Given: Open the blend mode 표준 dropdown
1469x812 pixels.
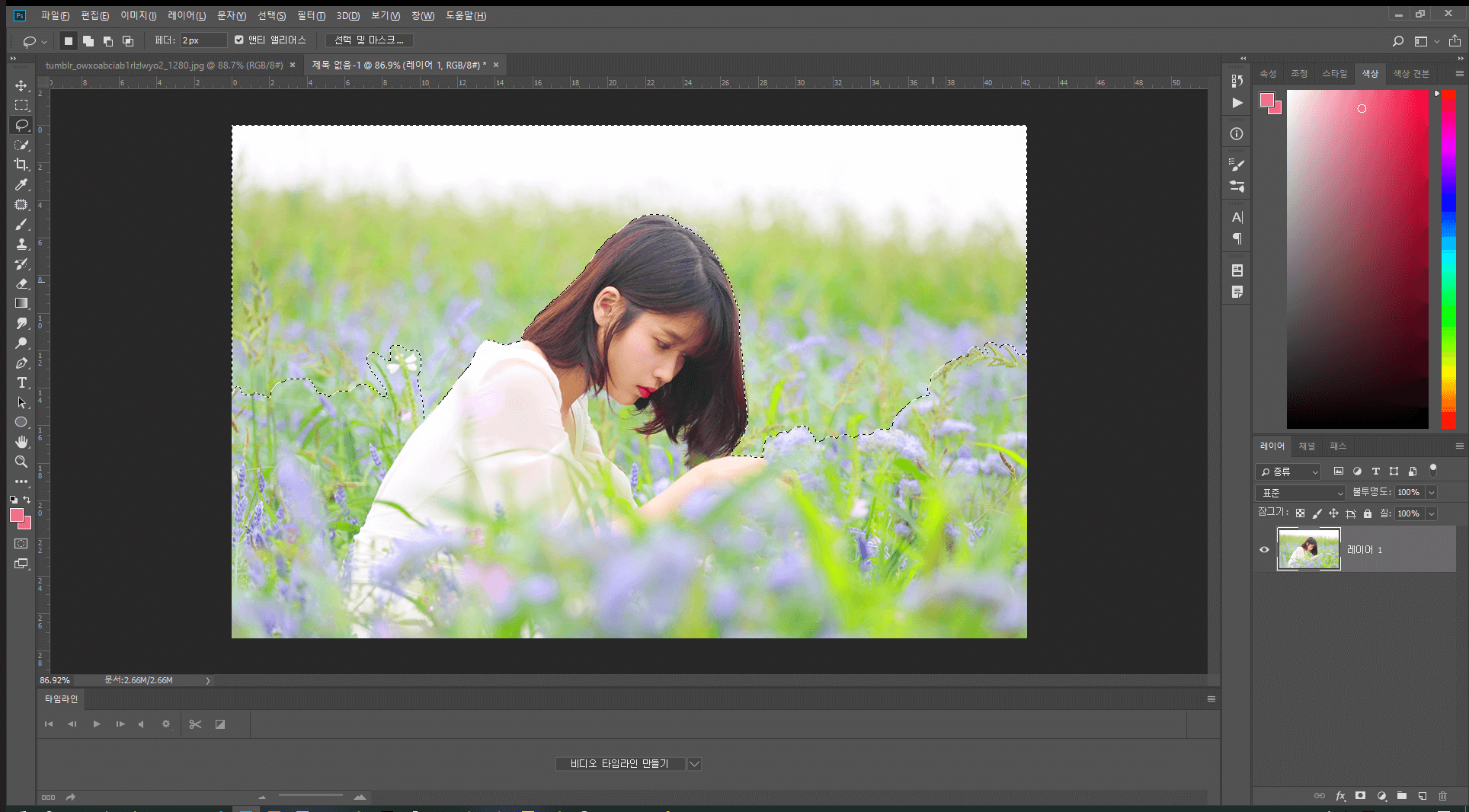Looking at the screenshot, I should pos(1301,493).
